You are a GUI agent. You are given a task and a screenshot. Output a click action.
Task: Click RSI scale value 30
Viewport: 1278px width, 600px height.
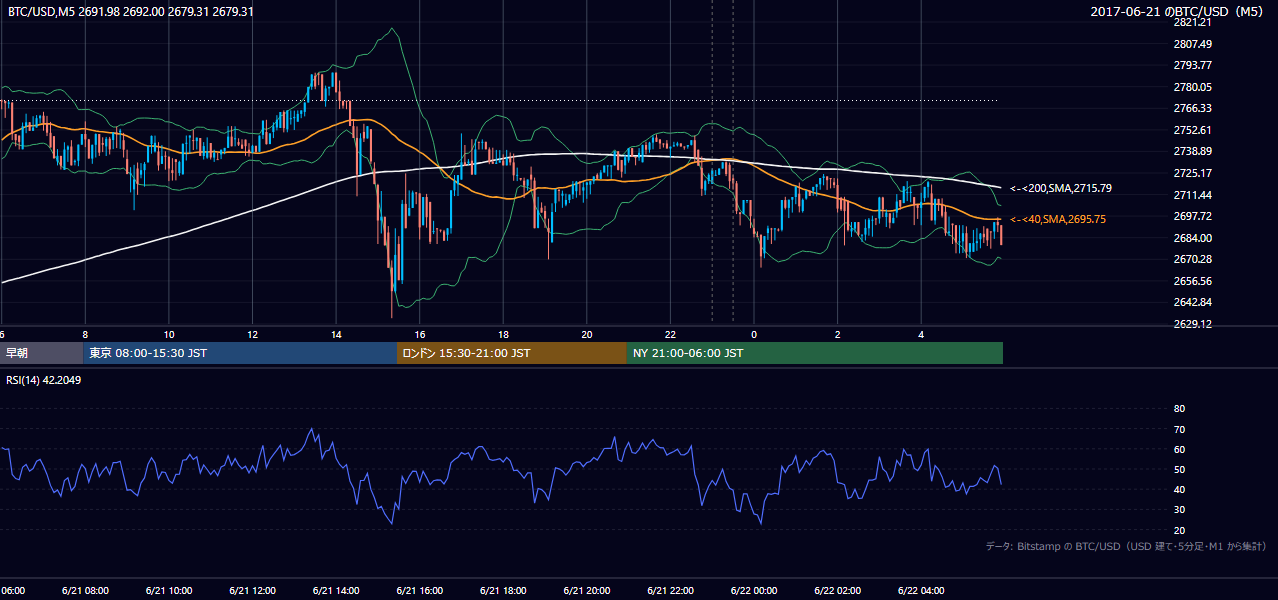coord(1179,510)
